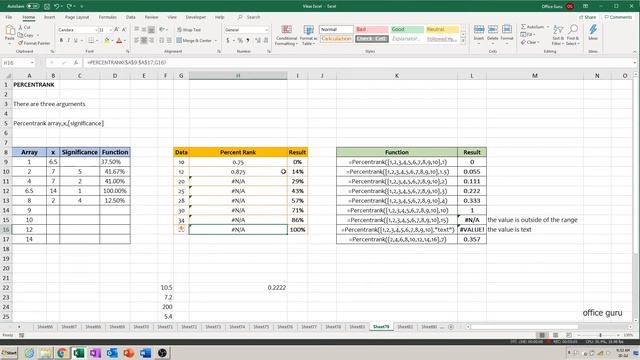
Task: Open the Borders dropdown arrow
Action: [98, 41]
